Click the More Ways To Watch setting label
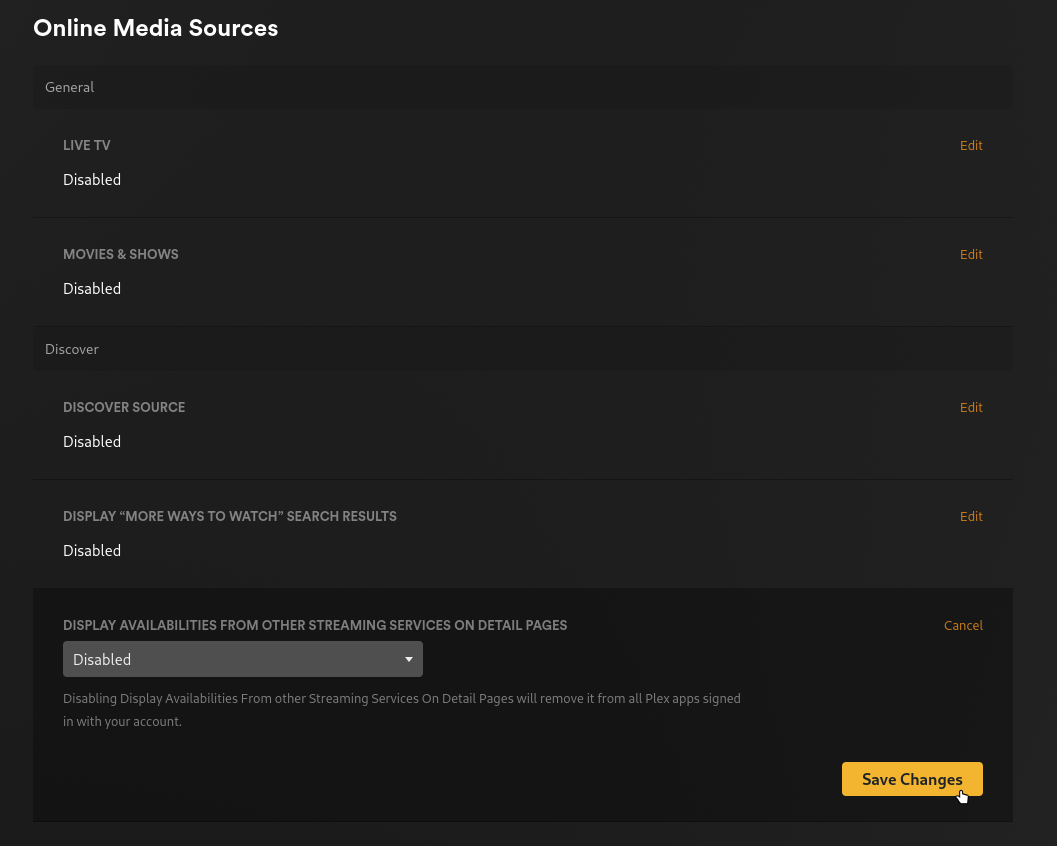 [230, 516]
